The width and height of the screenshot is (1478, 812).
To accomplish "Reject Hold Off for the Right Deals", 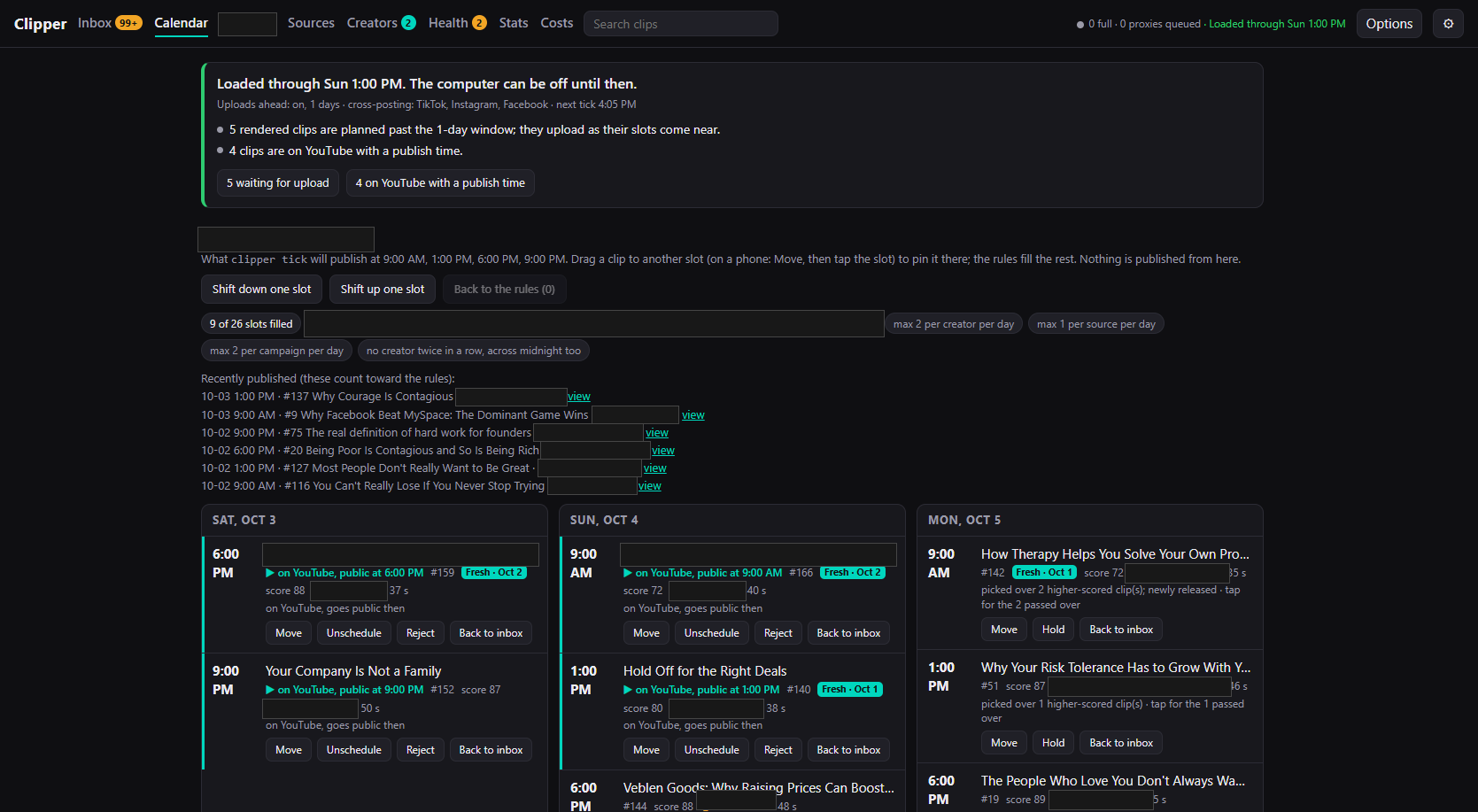I will point(778,750).
